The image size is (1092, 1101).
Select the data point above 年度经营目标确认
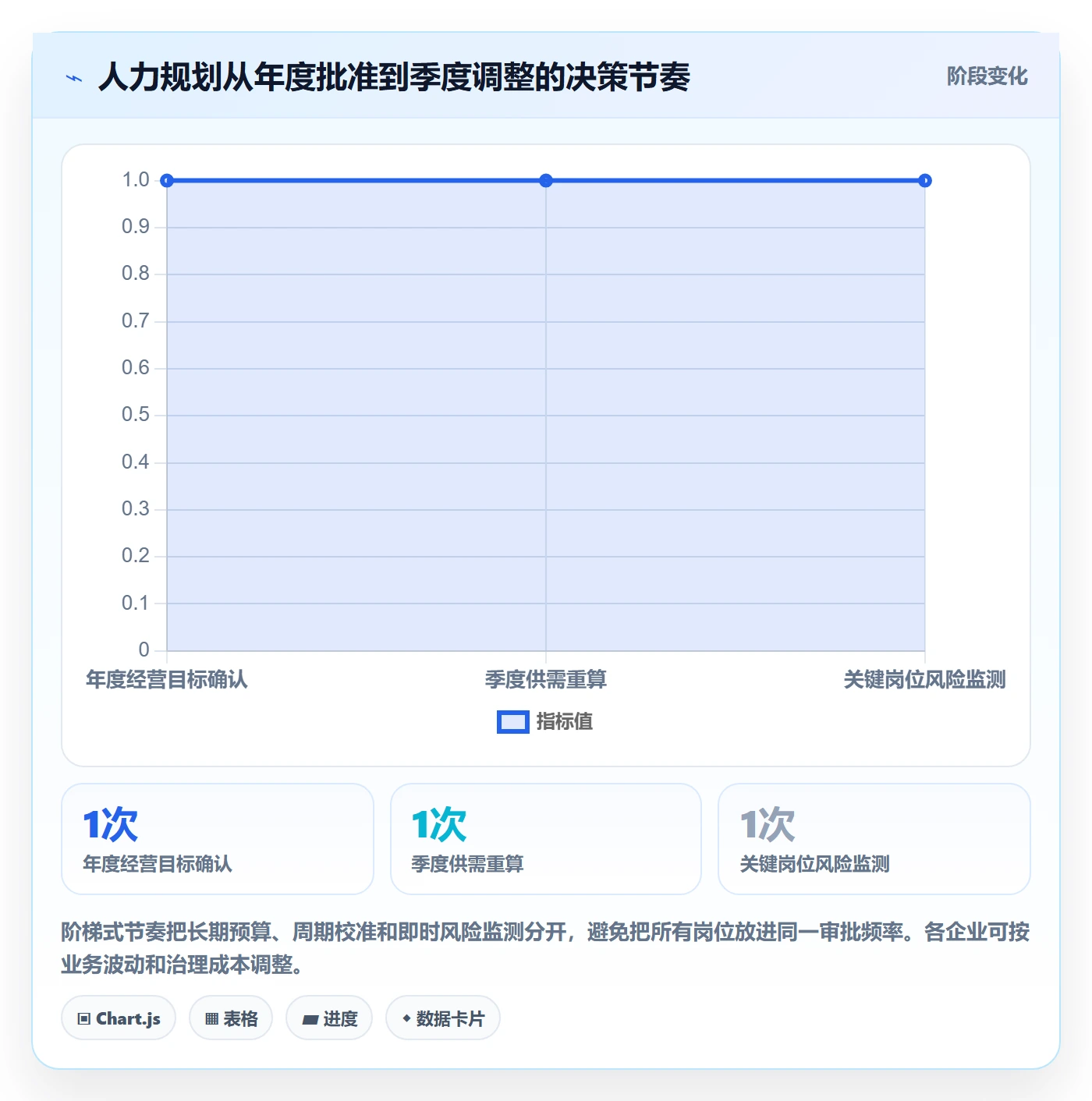coord(167,181)
